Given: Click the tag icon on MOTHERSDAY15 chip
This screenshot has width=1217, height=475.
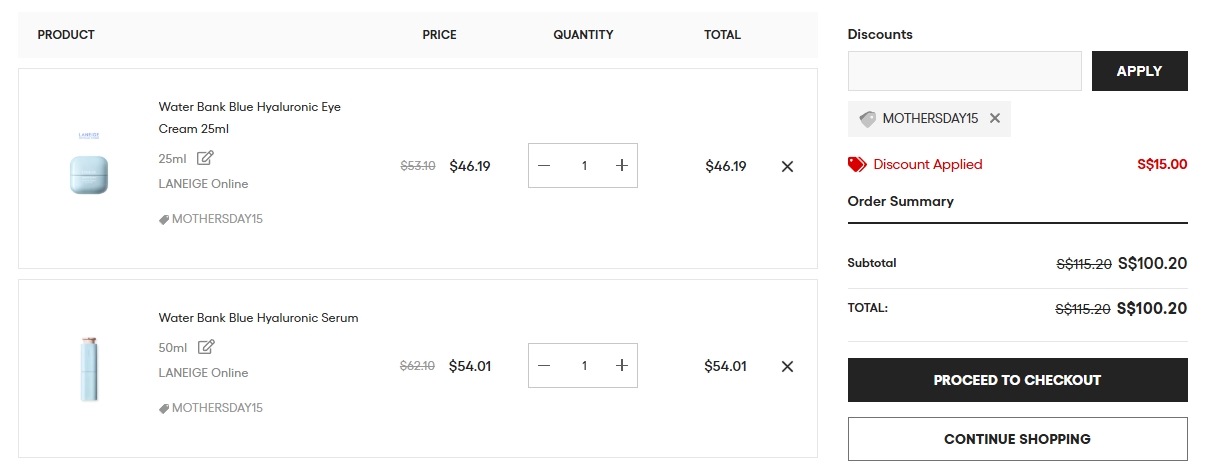Looking at the screenshot, I should pyautogui.click(x=867, y=119).
